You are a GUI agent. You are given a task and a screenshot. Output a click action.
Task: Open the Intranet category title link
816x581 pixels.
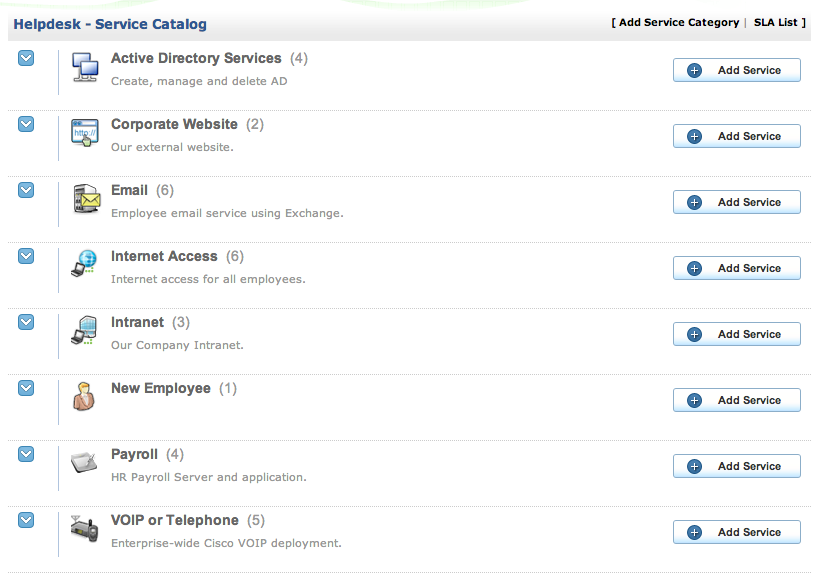pos(137,322)
